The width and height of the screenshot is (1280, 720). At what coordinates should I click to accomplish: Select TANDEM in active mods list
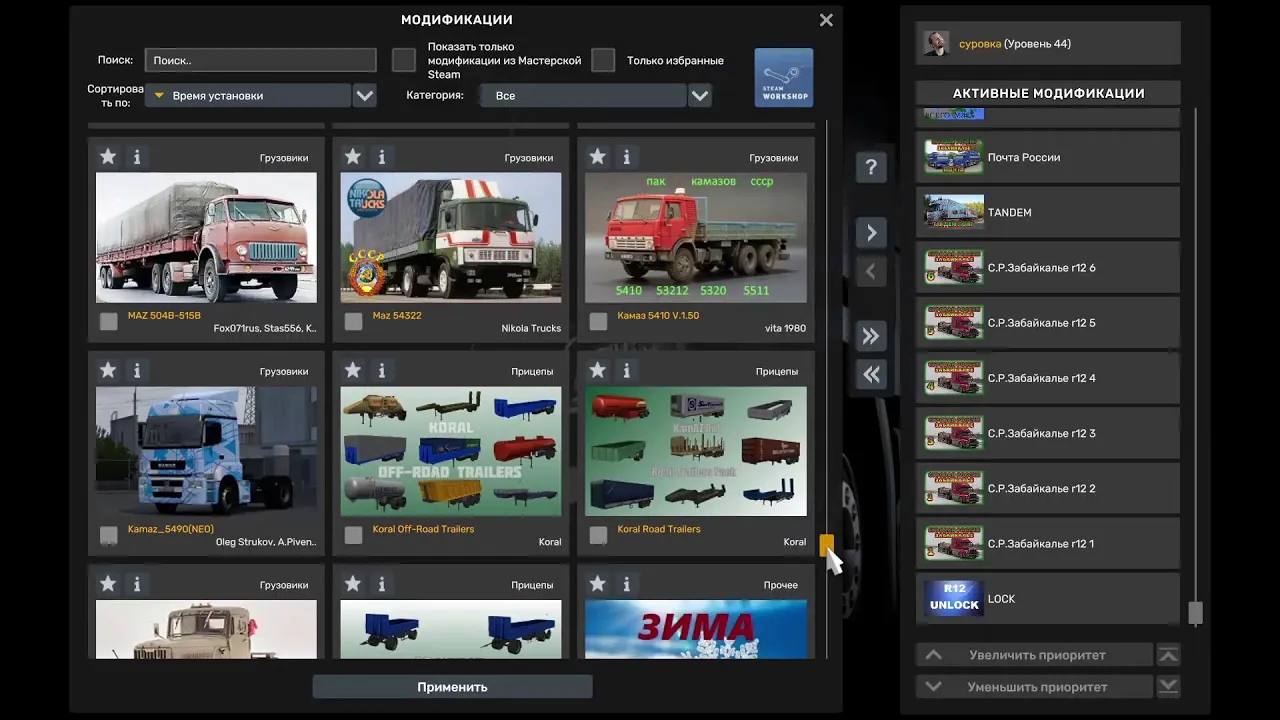[x=1048, y=212]
